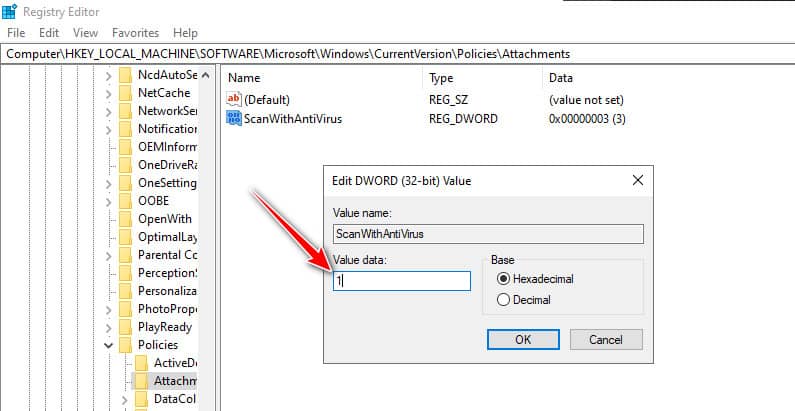Expand the OOBE tree node
The image size is (795, 411).
point(109,202)
